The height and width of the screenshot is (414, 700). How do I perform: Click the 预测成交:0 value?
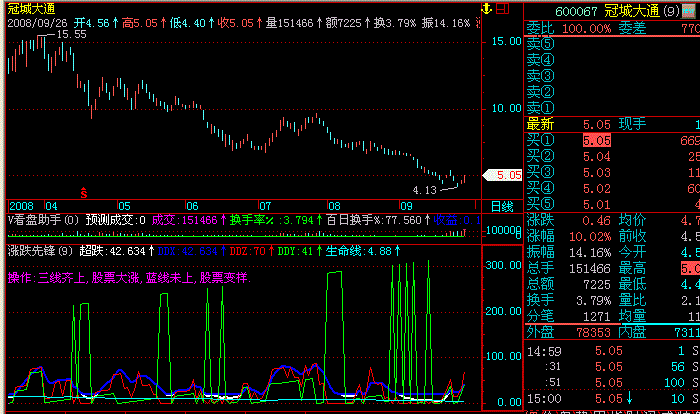point(116,220)
